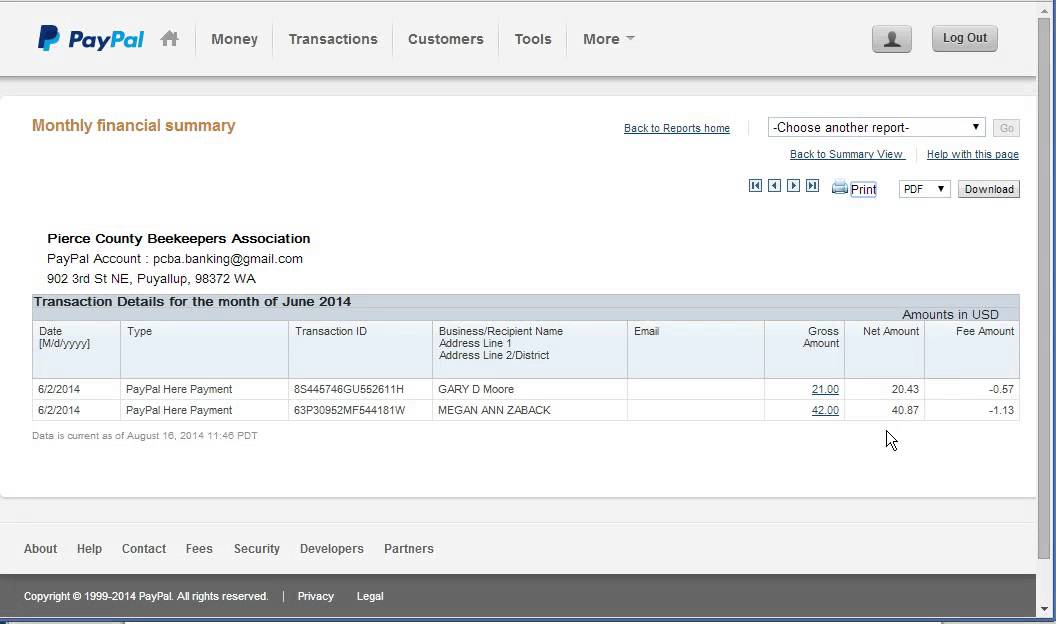Screen dimensions: 1056x624
Task: Open the Choose another report dropdown
Action: 876,127
